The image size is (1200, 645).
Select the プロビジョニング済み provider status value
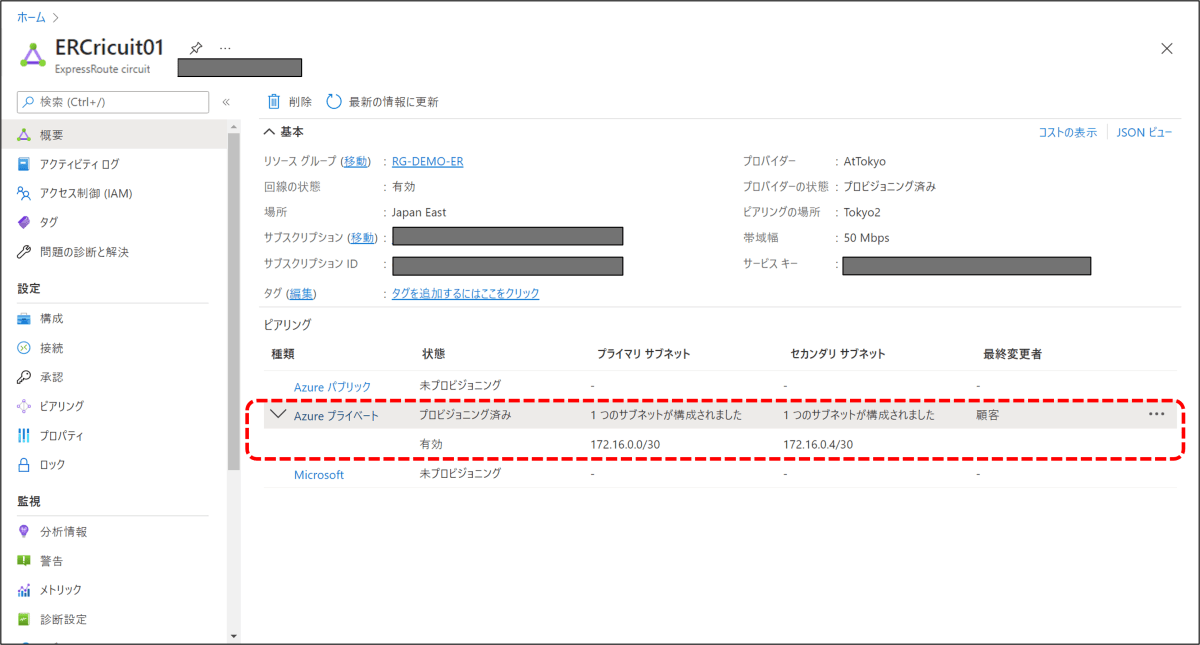[889, 186]
